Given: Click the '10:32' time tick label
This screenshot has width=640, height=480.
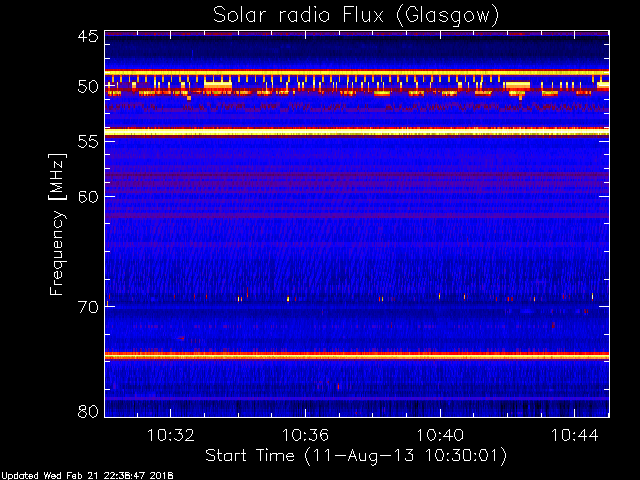Looking at the screenshot, I should 171,435.
